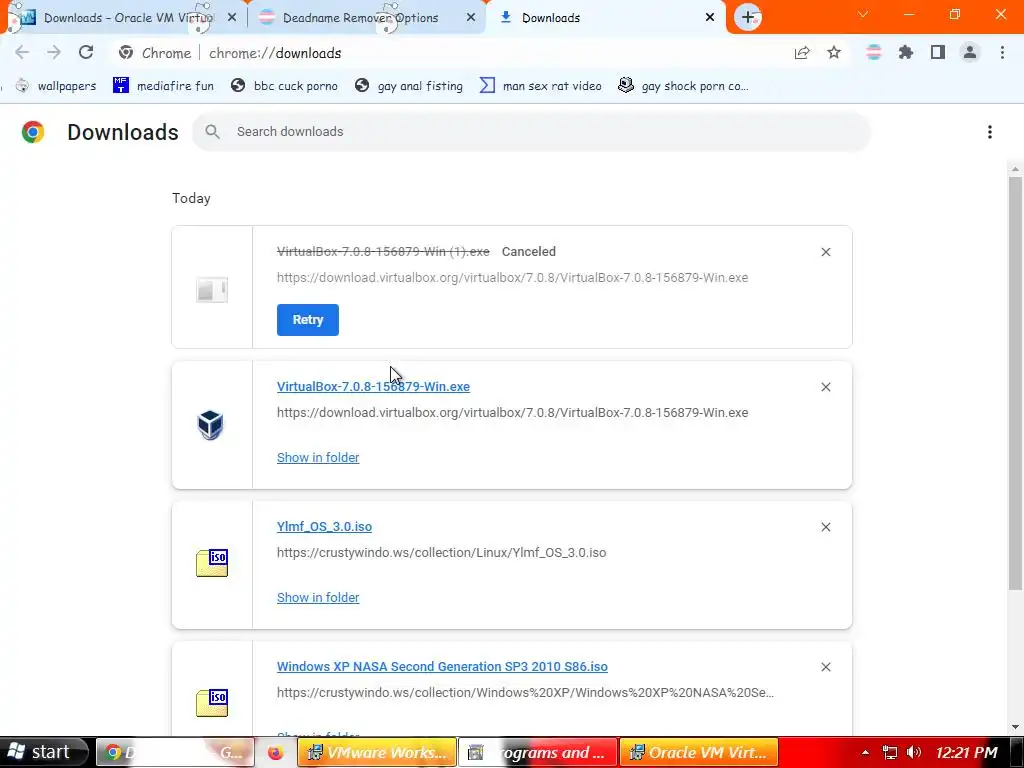This screenshot has width=1024, height=768.
Task: Toggle the browser side panel icon
Action: point(938,53)
